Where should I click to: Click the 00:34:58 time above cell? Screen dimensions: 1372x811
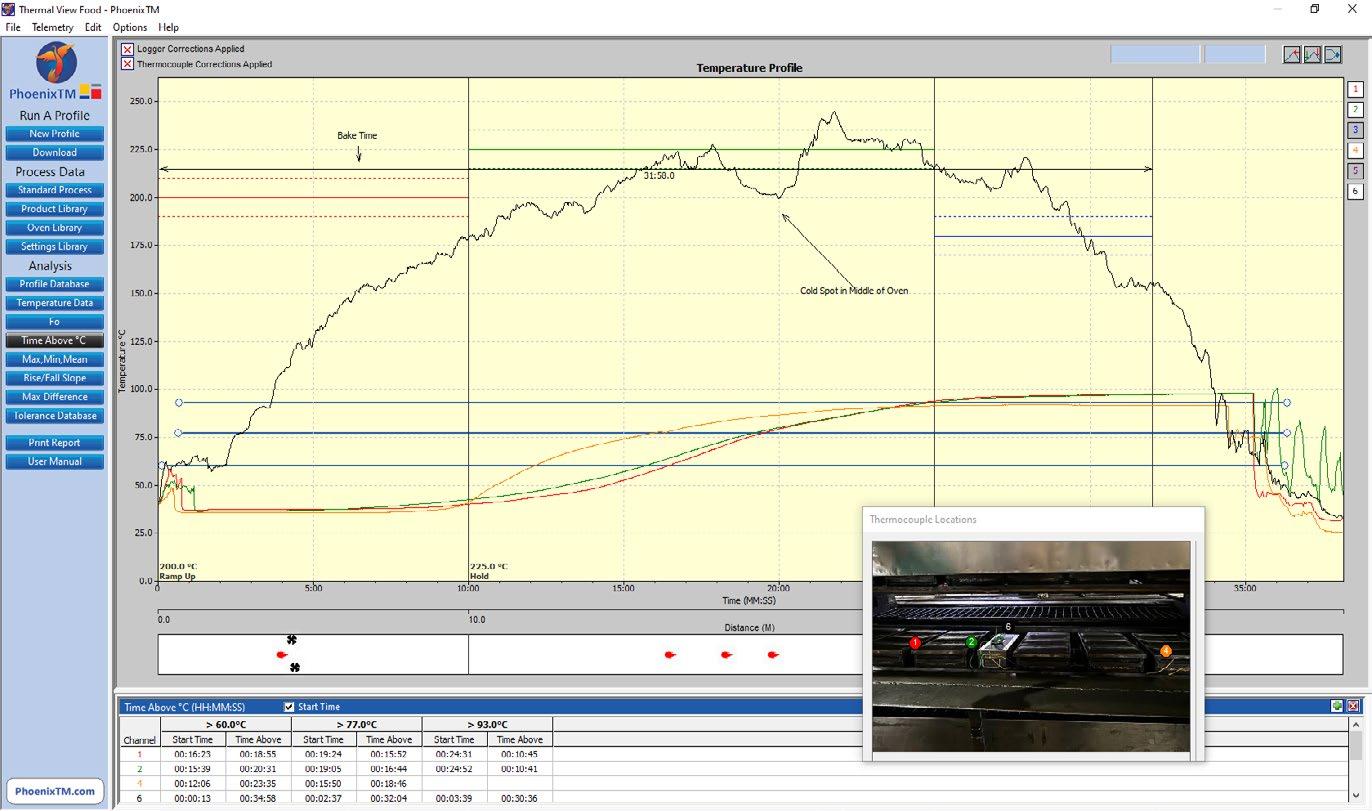(258, 798)
